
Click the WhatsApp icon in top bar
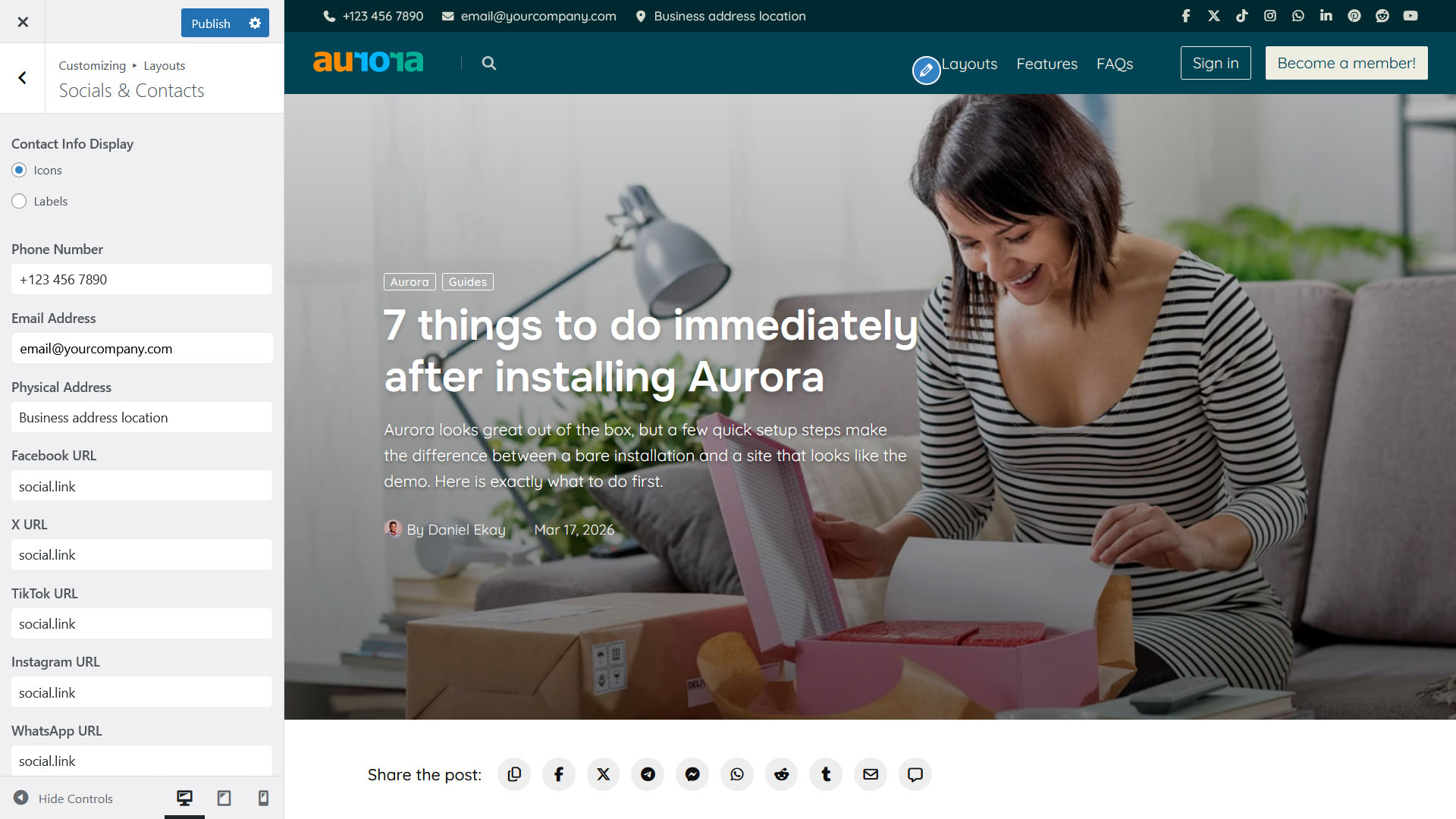[1298, 16]
